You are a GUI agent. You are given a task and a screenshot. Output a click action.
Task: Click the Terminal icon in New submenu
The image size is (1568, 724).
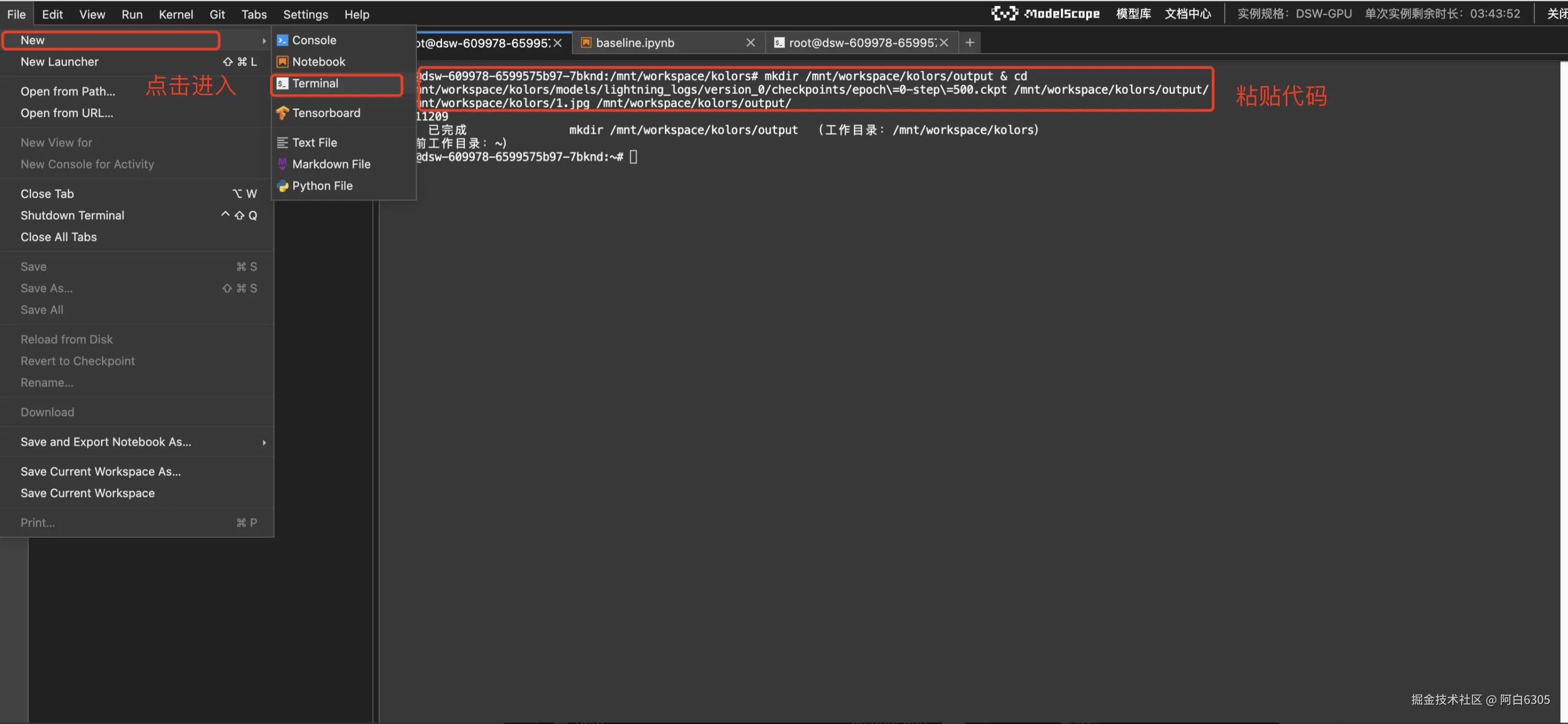282,83
